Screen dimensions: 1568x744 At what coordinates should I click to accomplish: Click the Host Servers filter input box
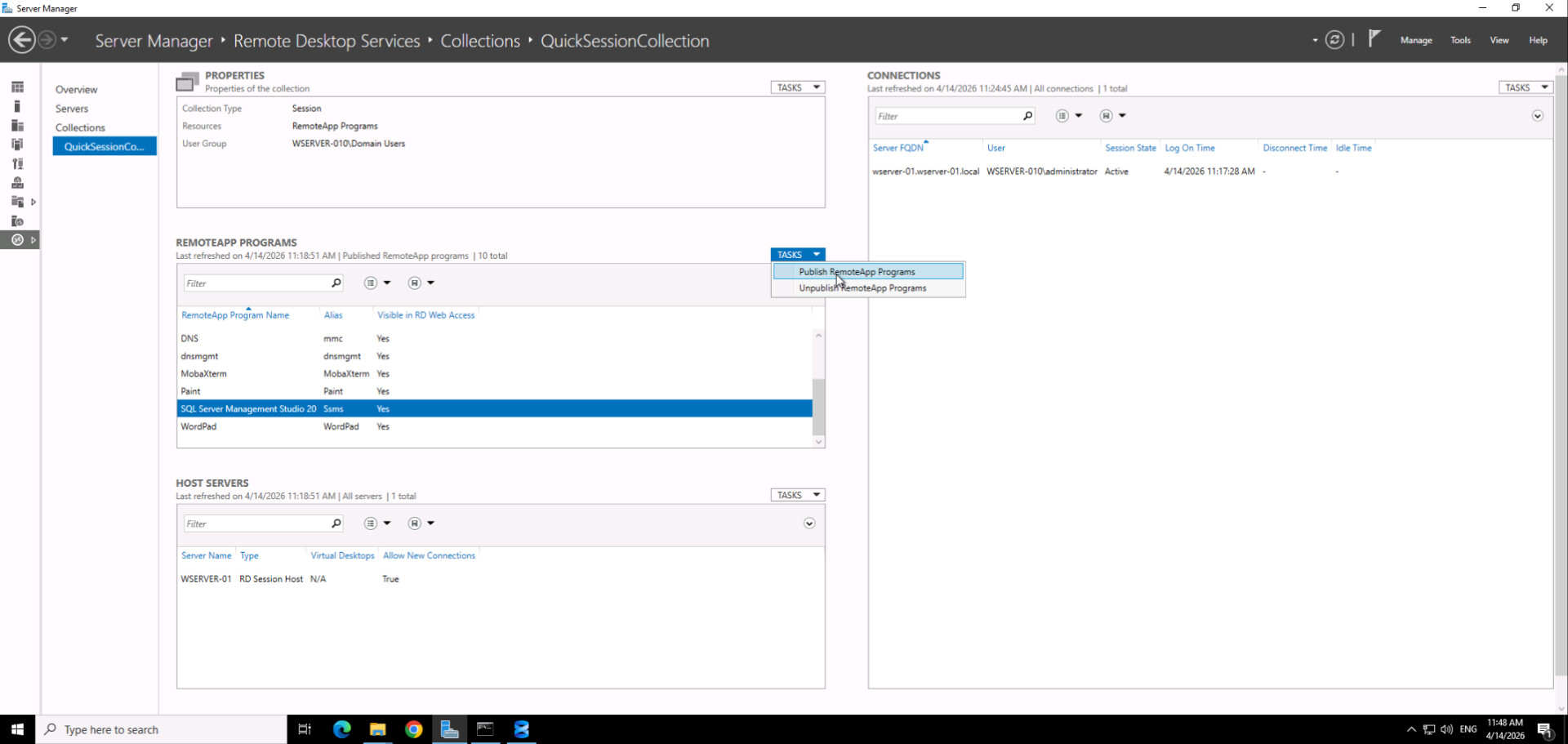point(256,523)
